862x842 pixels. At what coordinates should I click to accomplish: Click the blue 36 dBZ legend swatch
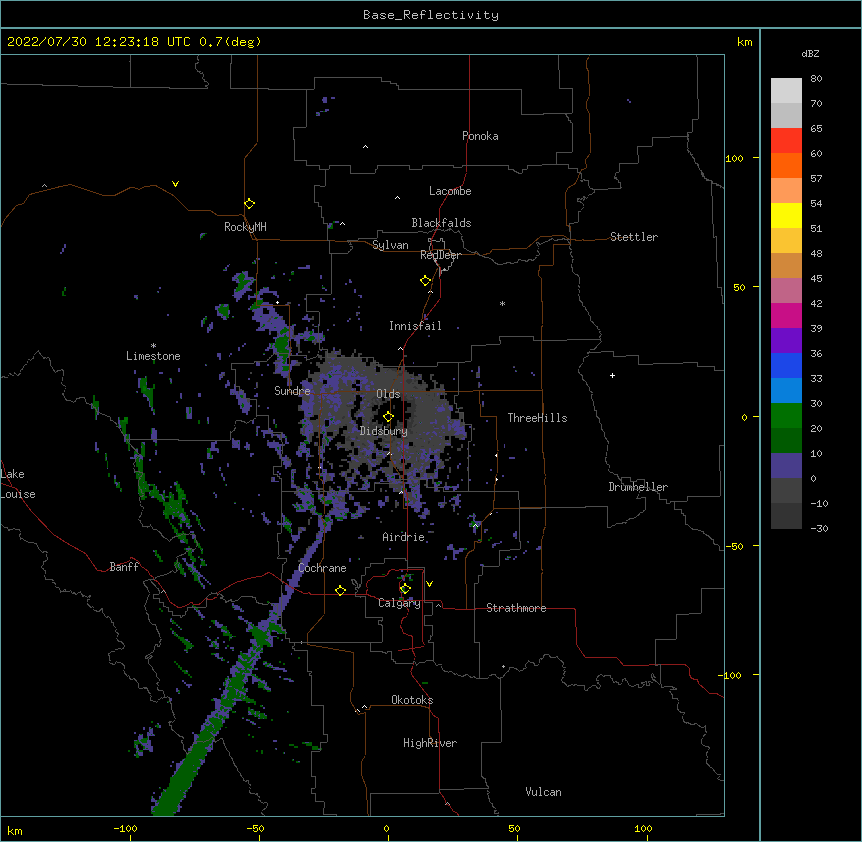tap(786, 365)
